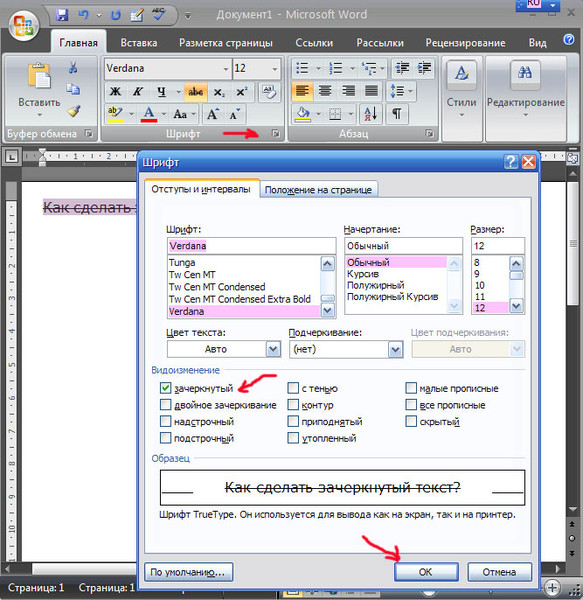Cut selection with scissors icon
This screenshot has height=600, width=583.
click(73, 68)
